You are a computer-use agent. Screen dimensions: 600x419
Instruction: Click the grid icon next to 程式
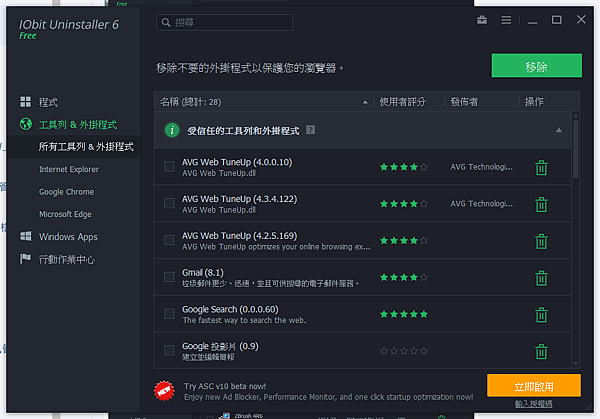click(x=26, y=102)
